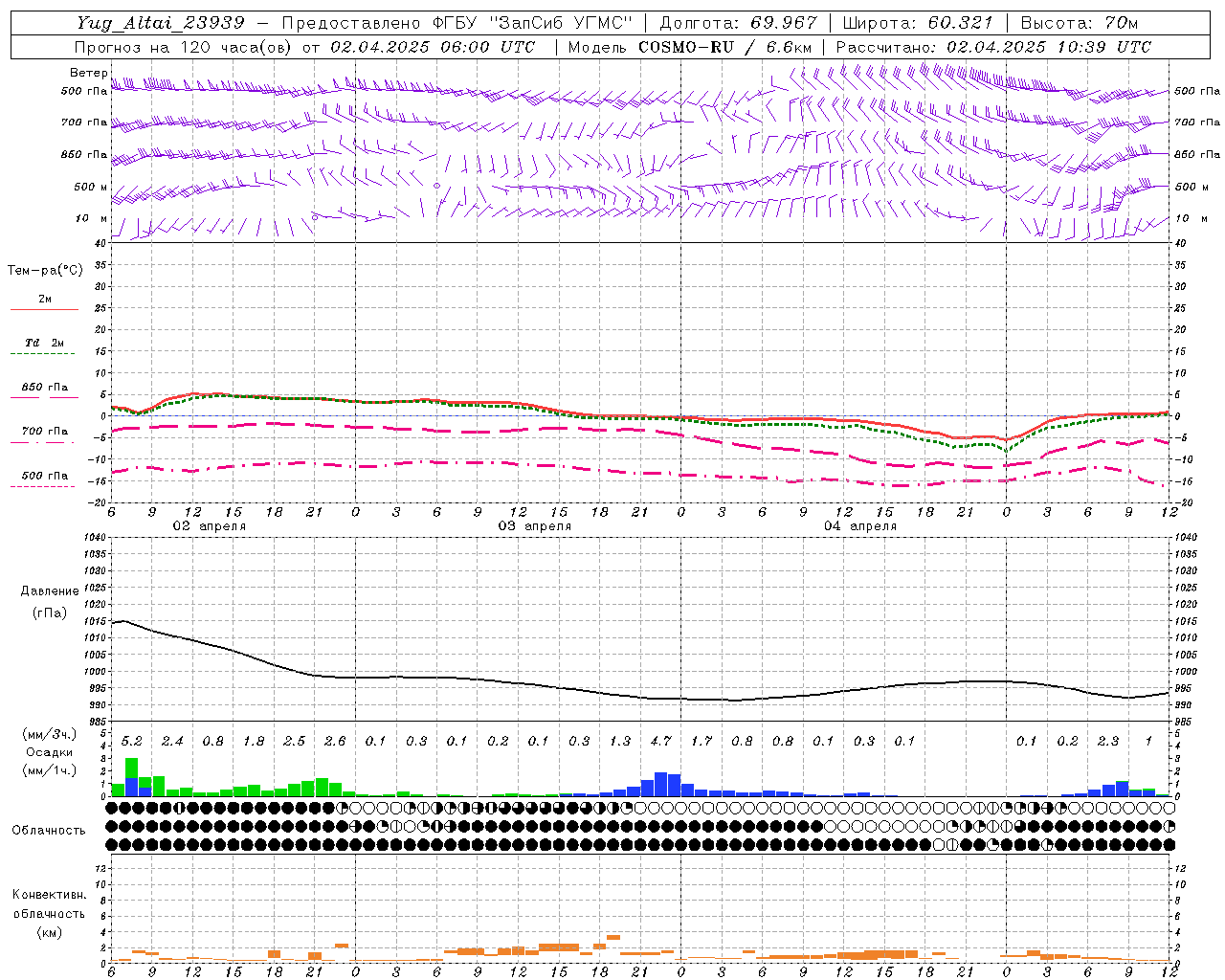The height and width of the screenshot is (980, 1225).
Task: Click the station name Yug_Altai_23939
Action: click(162, 23)
